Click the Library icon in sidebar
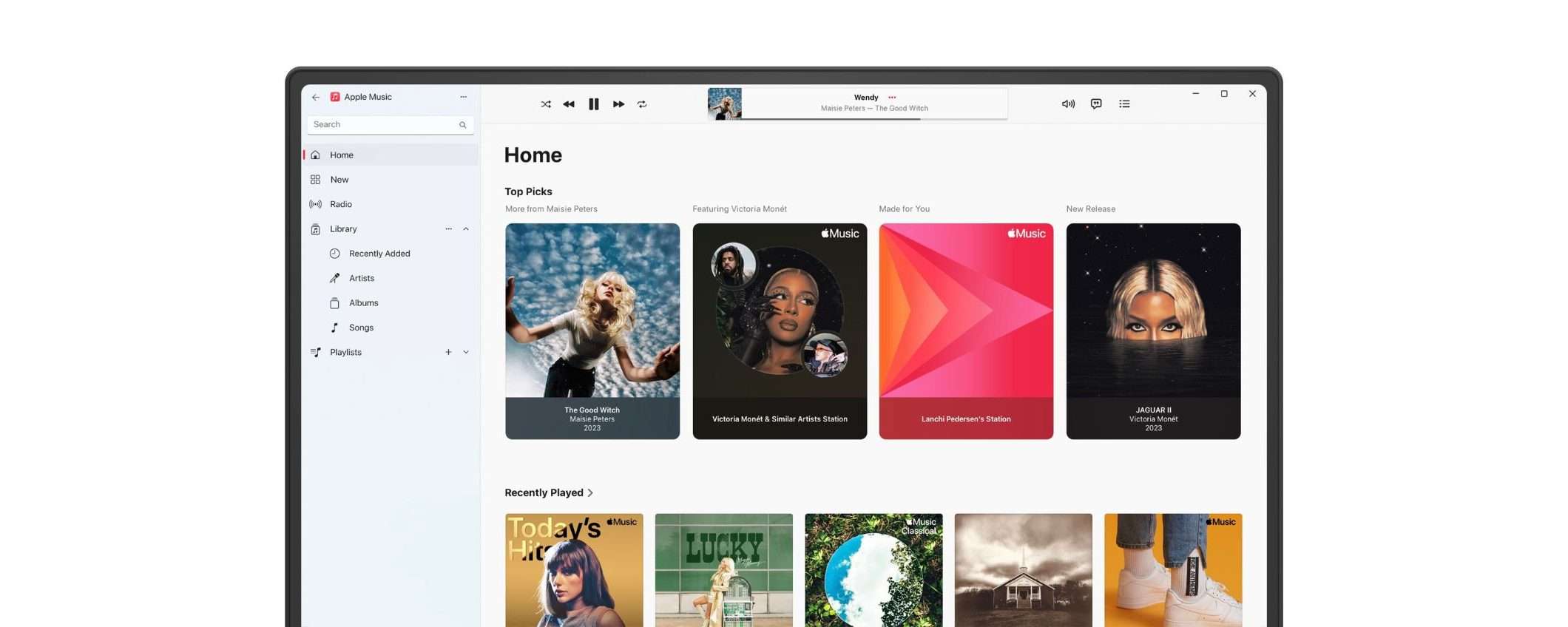Image resolution: width=1568 pixels, height=627 pixels. (316, 229)
